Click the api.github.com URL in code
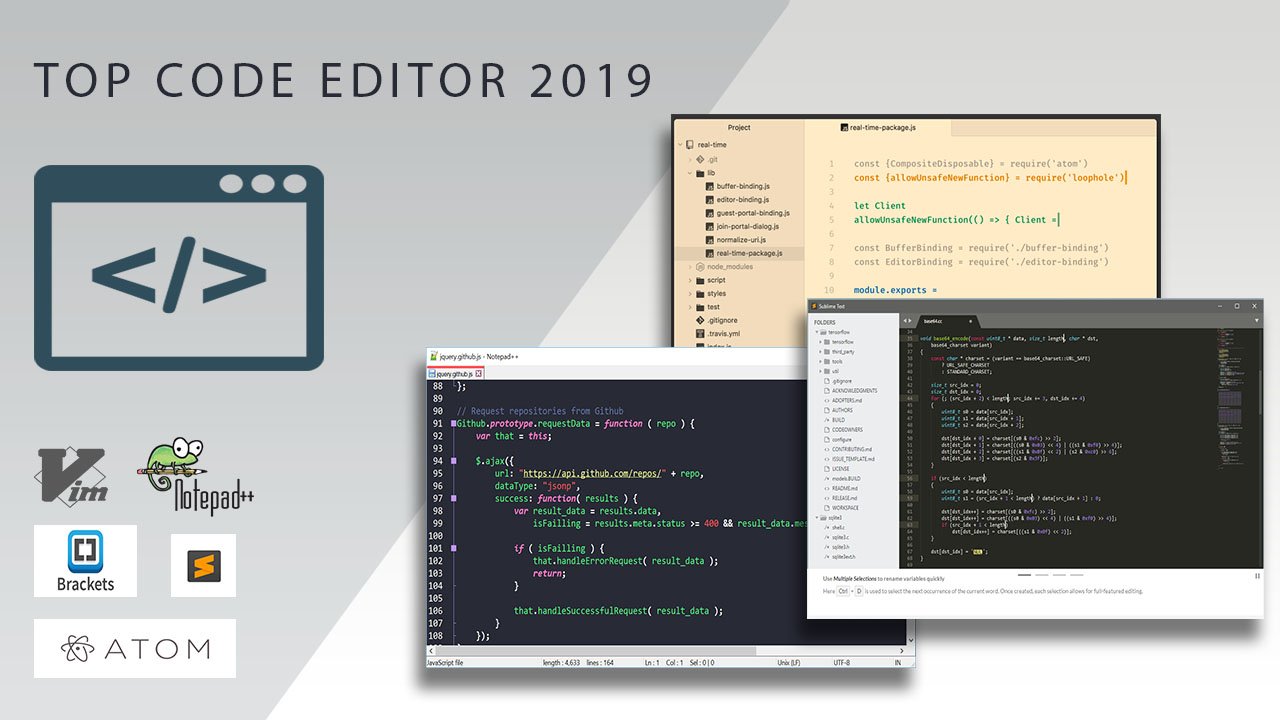Screen dimensions: 1280x720 [x=596, y=473]
